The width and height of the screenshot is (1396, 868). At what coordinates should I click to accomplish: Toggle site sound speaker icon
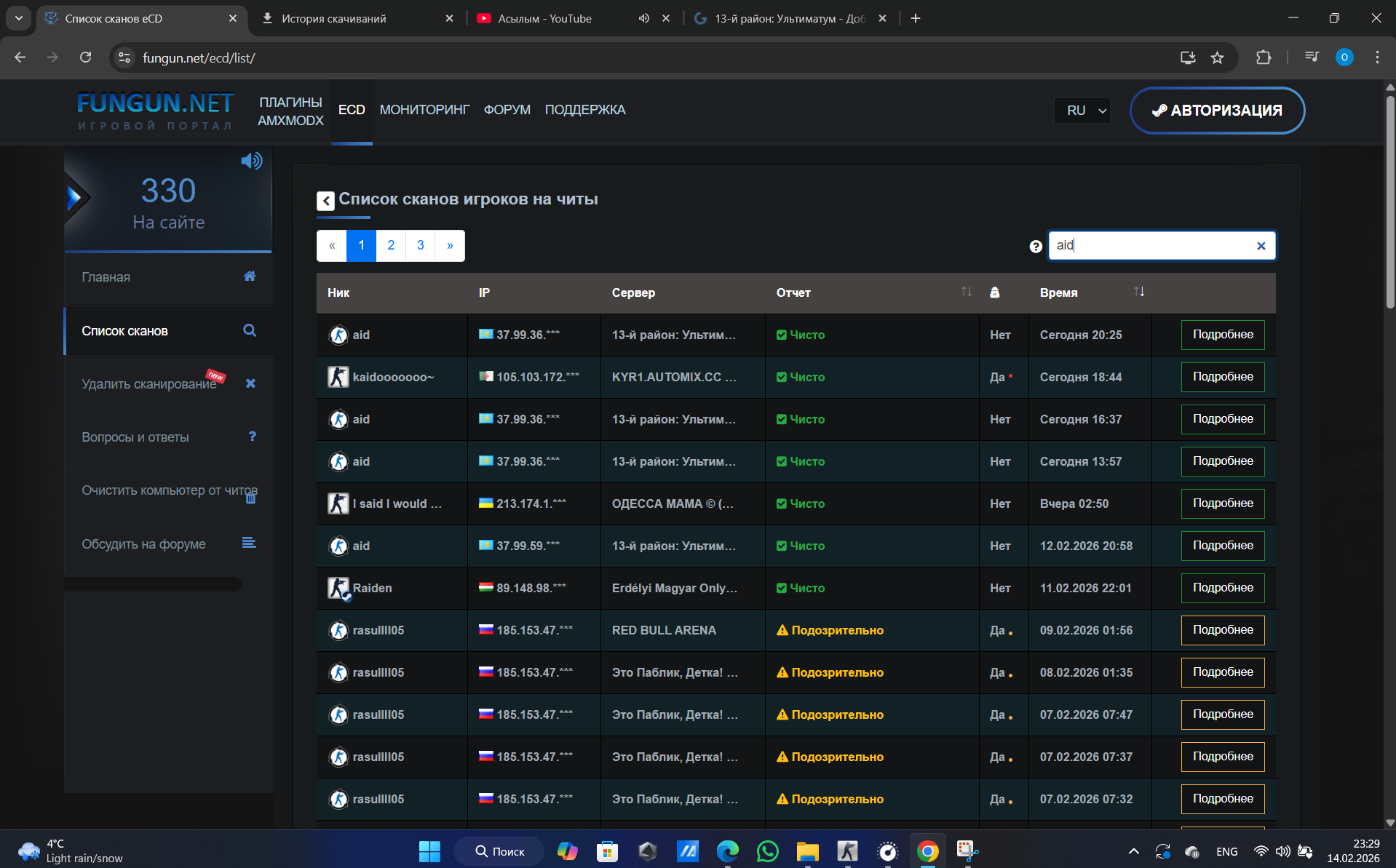click(x=251, y=161)
